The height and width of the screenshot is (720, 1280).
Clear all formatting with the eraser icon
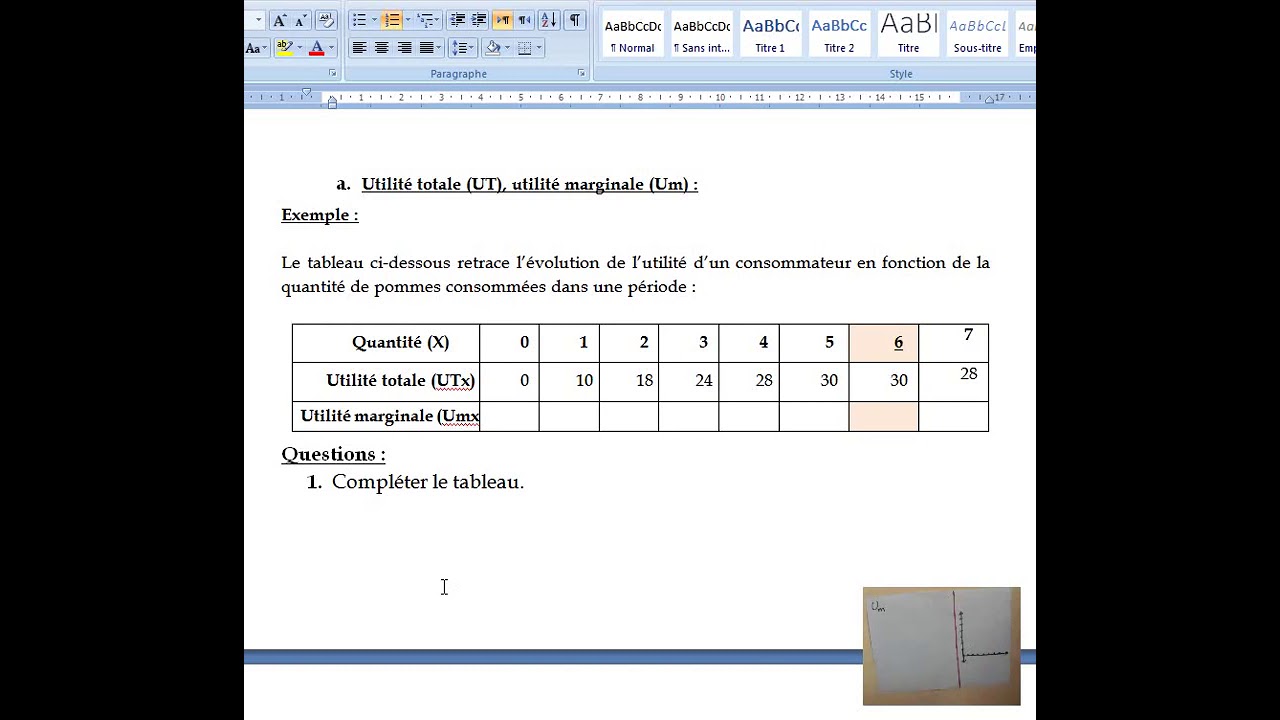coord(326,20)
